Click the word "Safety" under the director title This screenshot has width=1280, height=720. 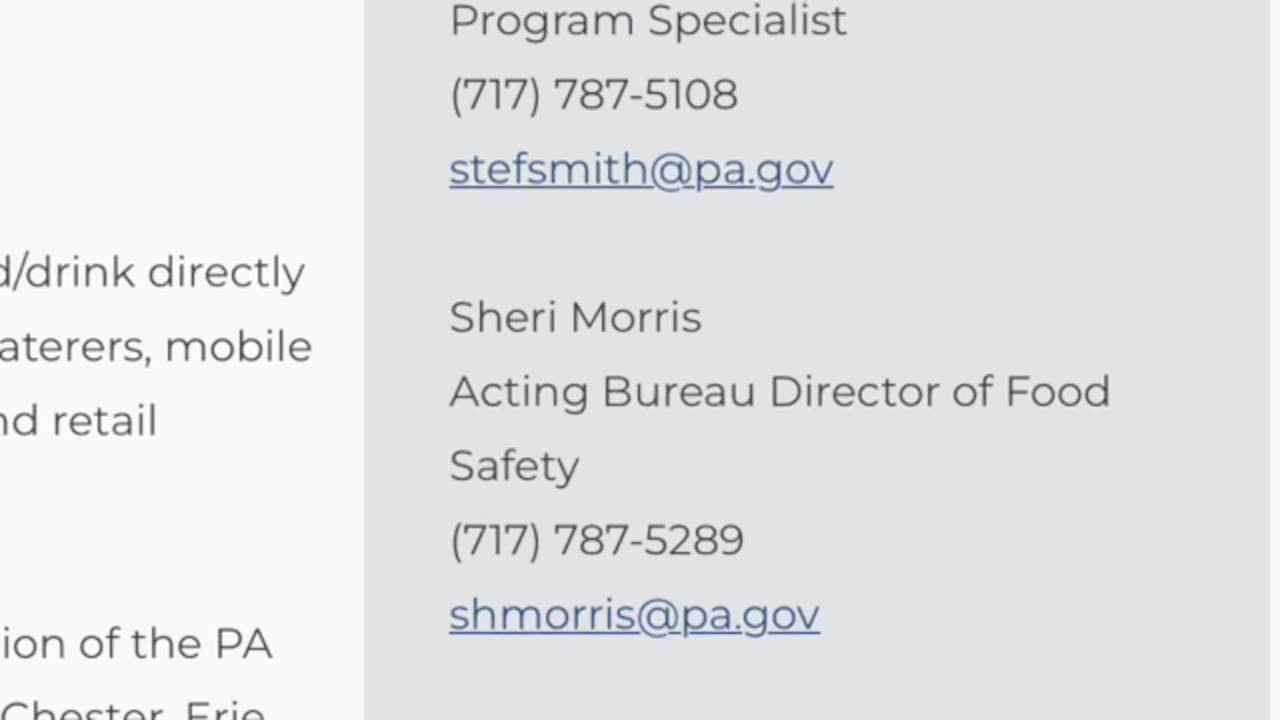[x=514, y=468]
